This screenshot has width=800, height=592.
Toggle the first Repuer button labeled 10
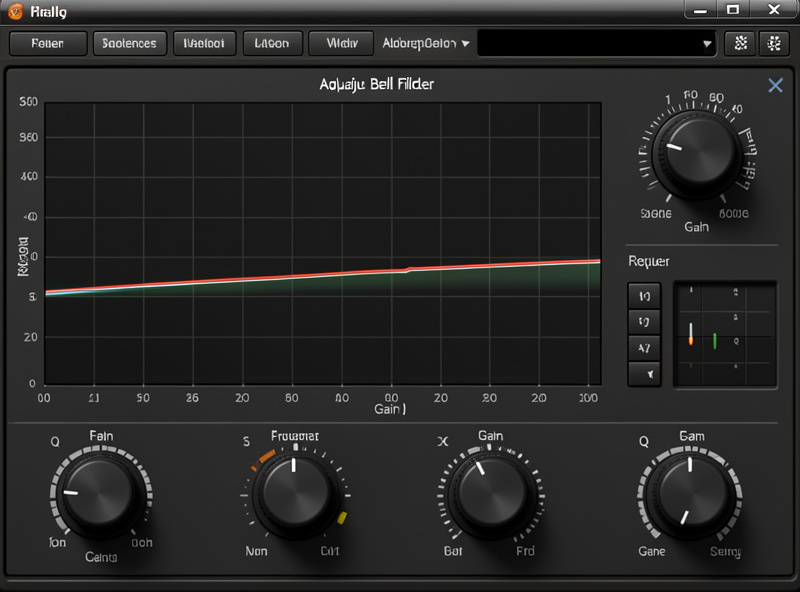click(644, 296)
